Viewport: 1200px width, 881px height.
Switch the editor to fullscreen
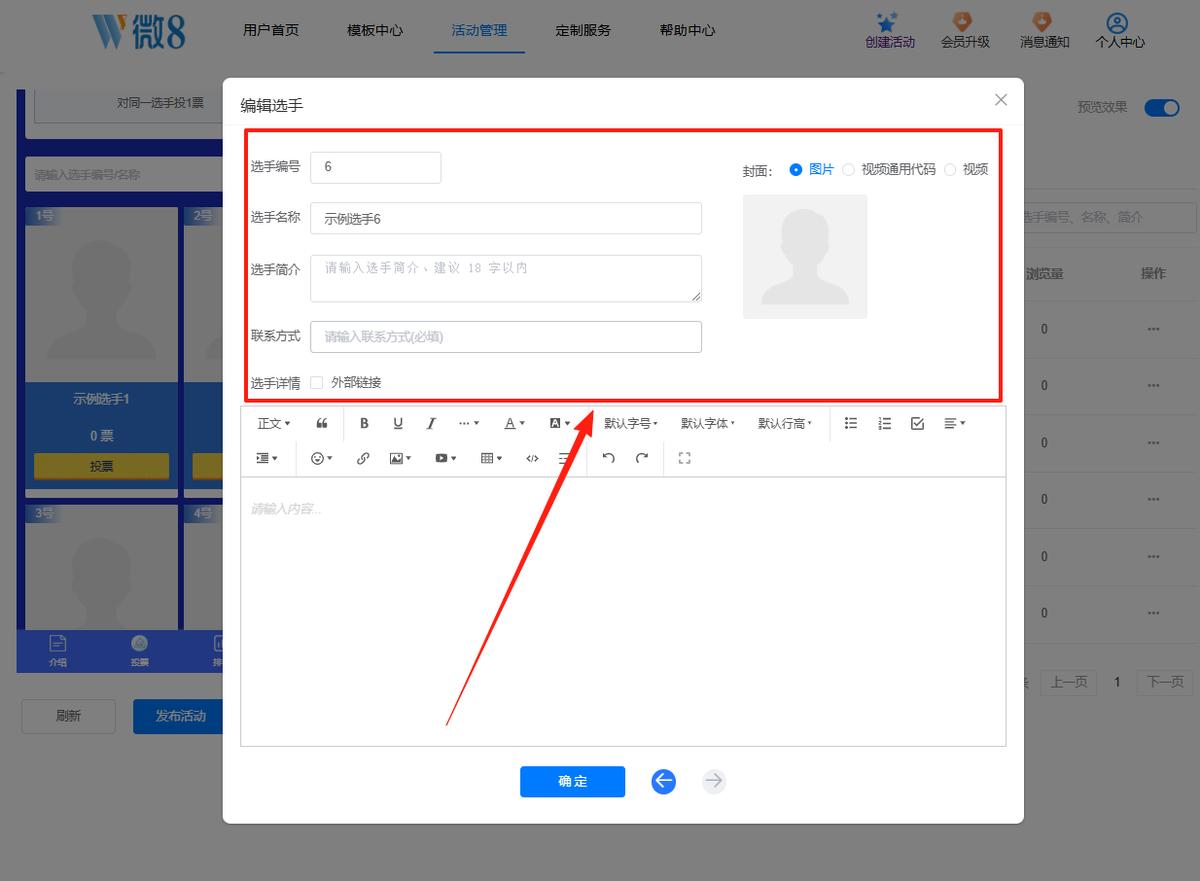[x=685, y=458]
